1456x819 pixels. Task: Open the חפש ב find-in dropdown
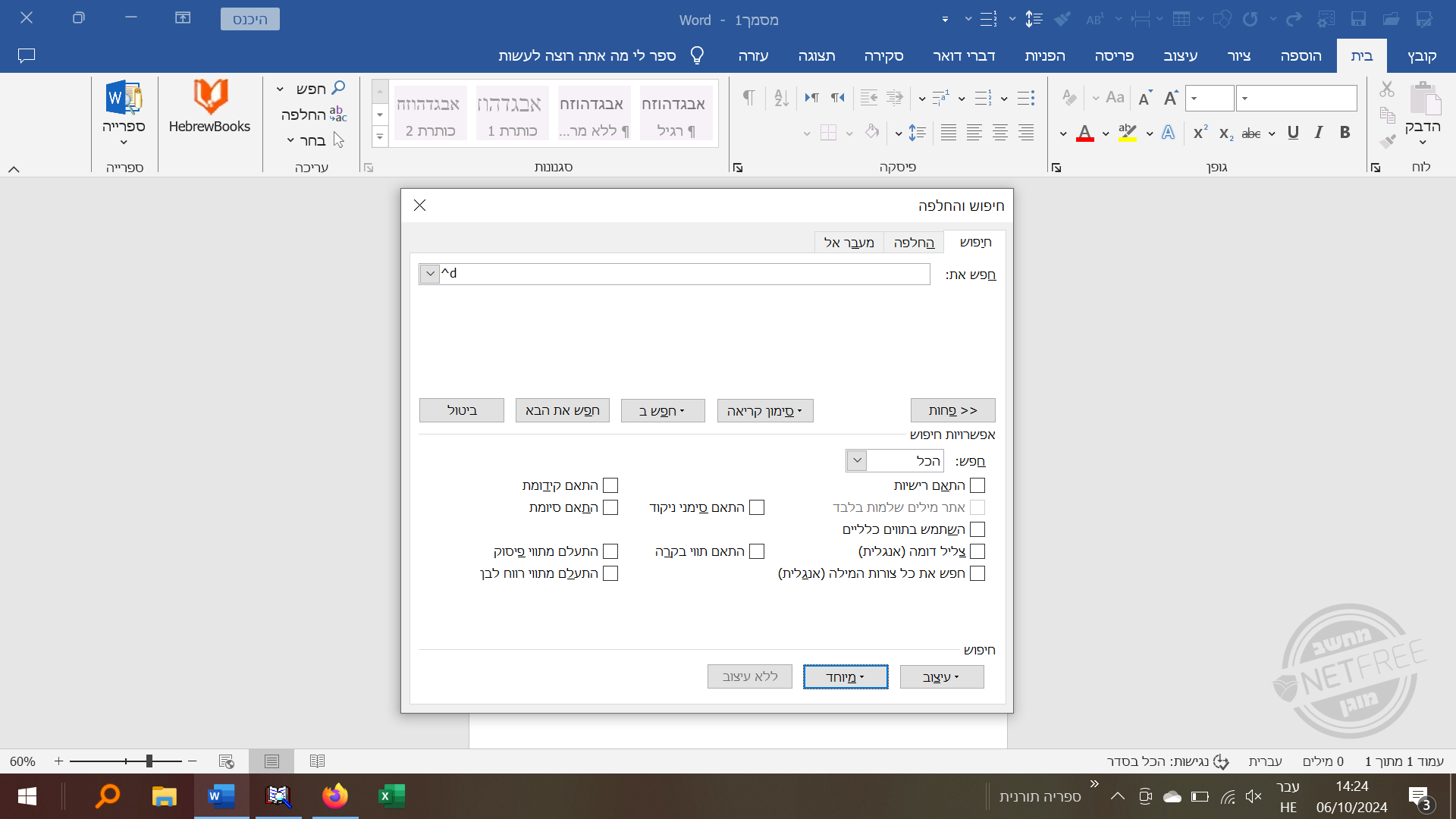[663, 411]
